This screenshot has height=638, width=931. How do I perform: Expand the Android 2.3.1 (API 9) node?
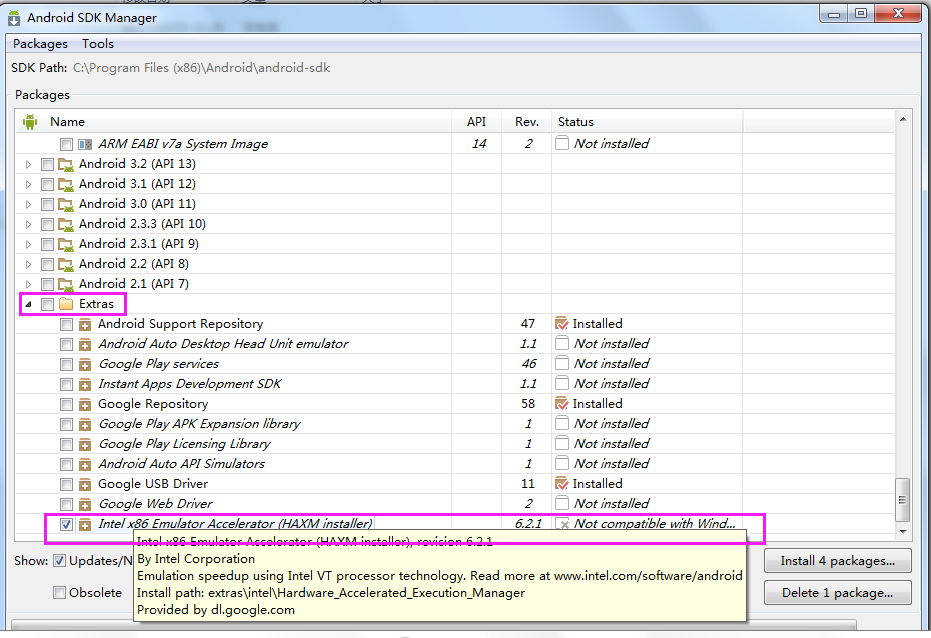28,245
